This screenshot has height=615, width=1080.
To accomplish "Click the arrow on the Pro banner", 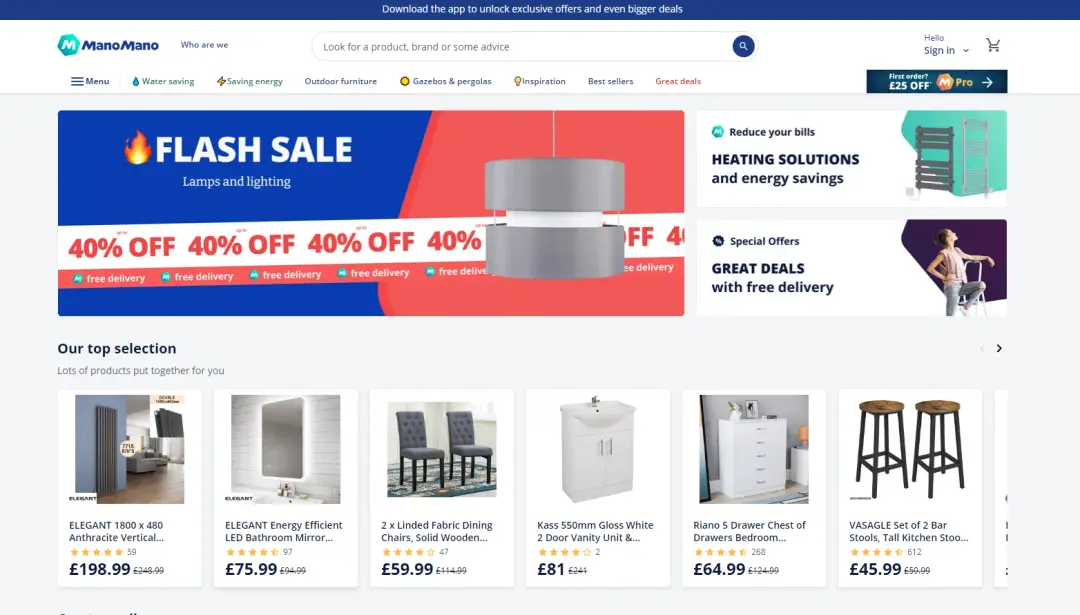I will coord(987,82).
